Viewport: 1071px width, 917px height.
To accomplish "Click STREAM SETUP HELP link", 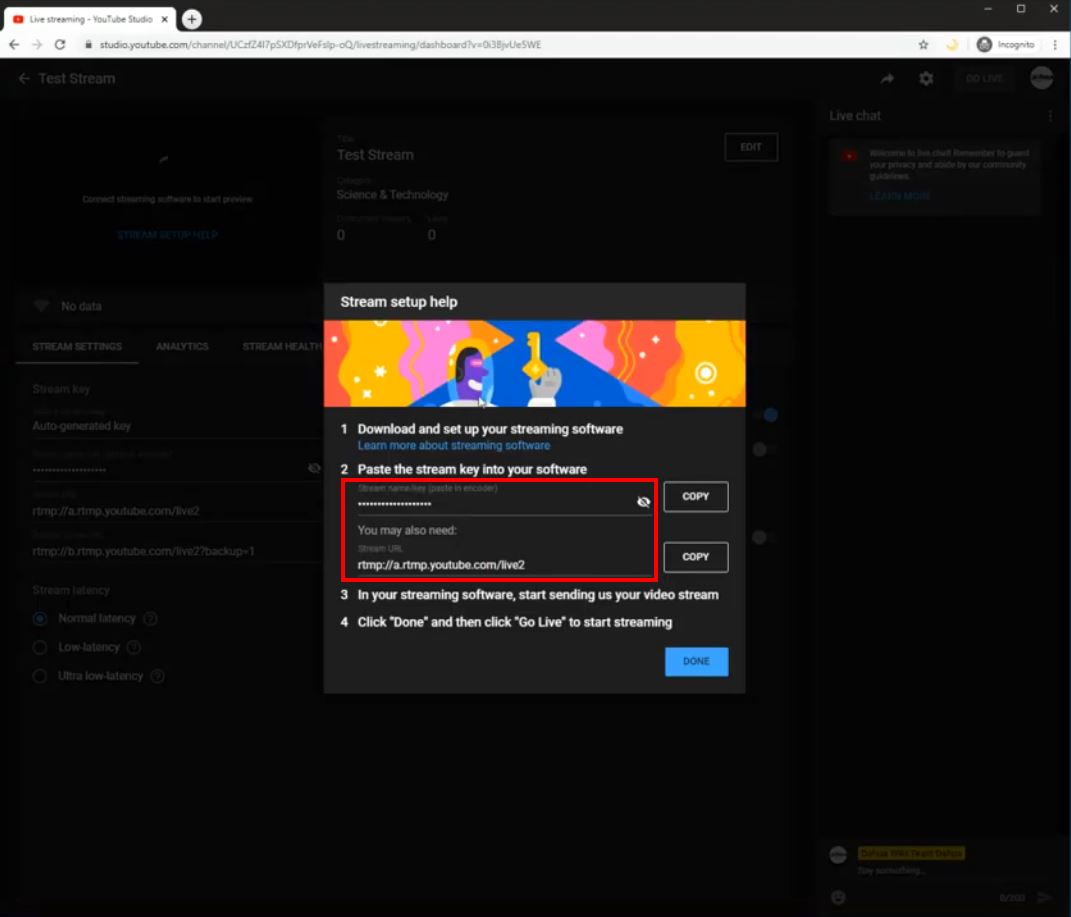I will pos(167,235).
